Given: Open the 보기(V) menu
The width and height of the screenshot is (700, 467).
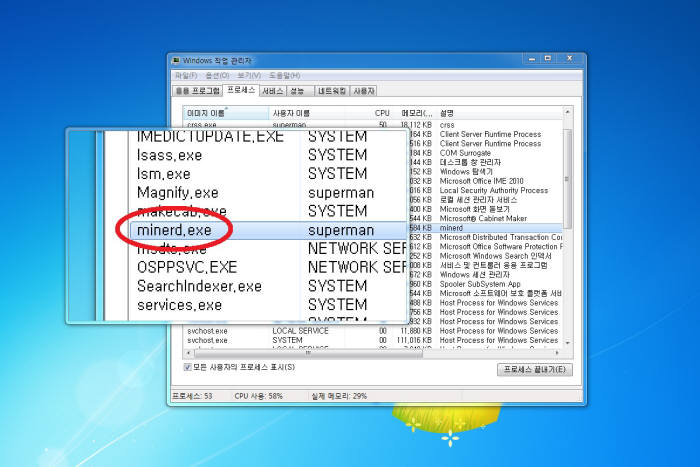Looking at the screenshot, I should pos(249,75).
